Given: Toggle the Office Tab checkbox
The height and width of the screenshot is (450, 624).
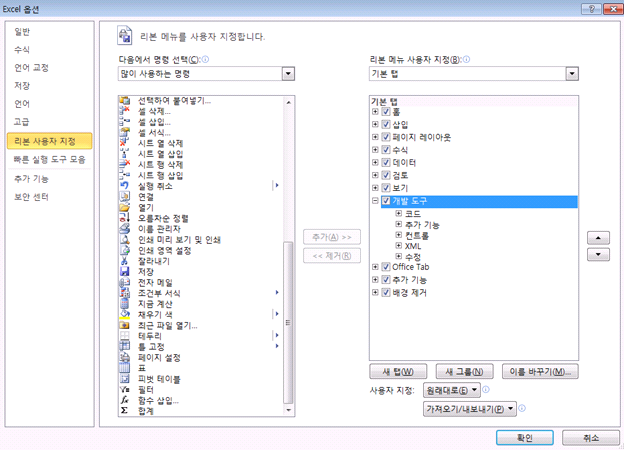Looking at the screenshot, I should click(386, 267).
